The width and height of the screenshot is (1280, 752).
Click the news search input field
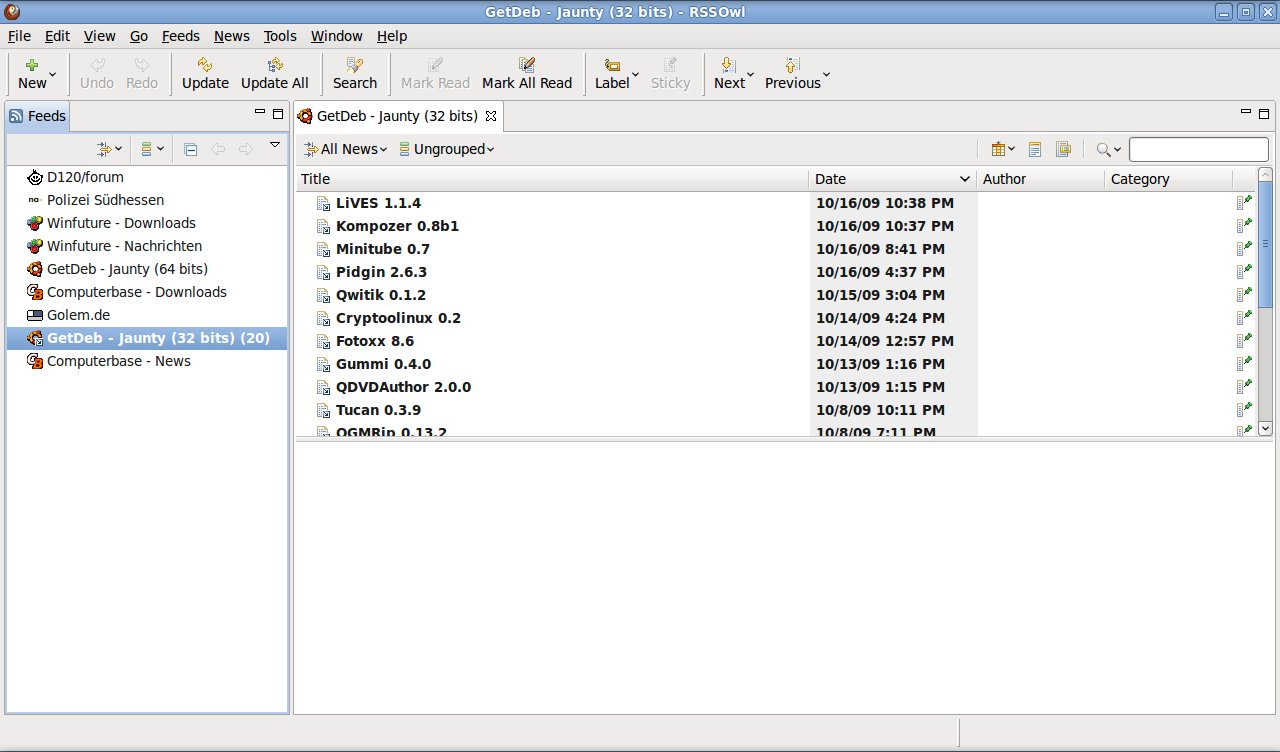[1198, 149]
